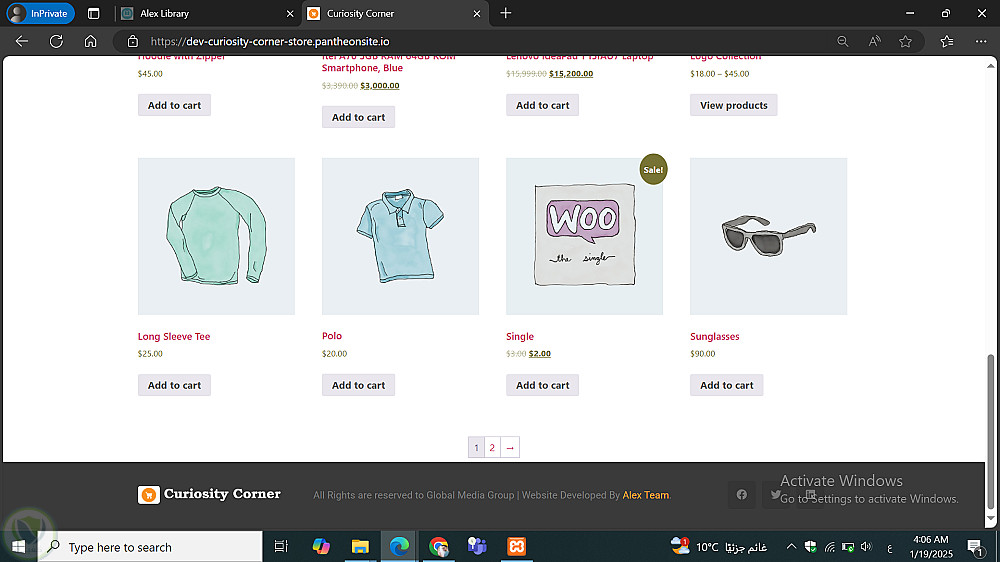Close the Curiosity Corner tab

476,13
